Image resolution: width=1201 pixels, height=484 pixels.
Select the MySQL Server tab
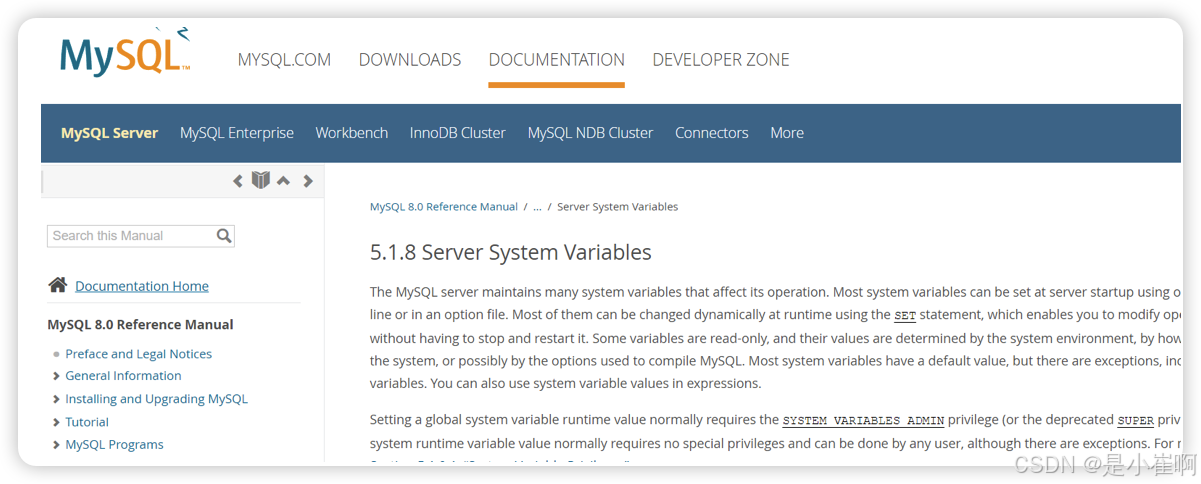coord(110,133)
